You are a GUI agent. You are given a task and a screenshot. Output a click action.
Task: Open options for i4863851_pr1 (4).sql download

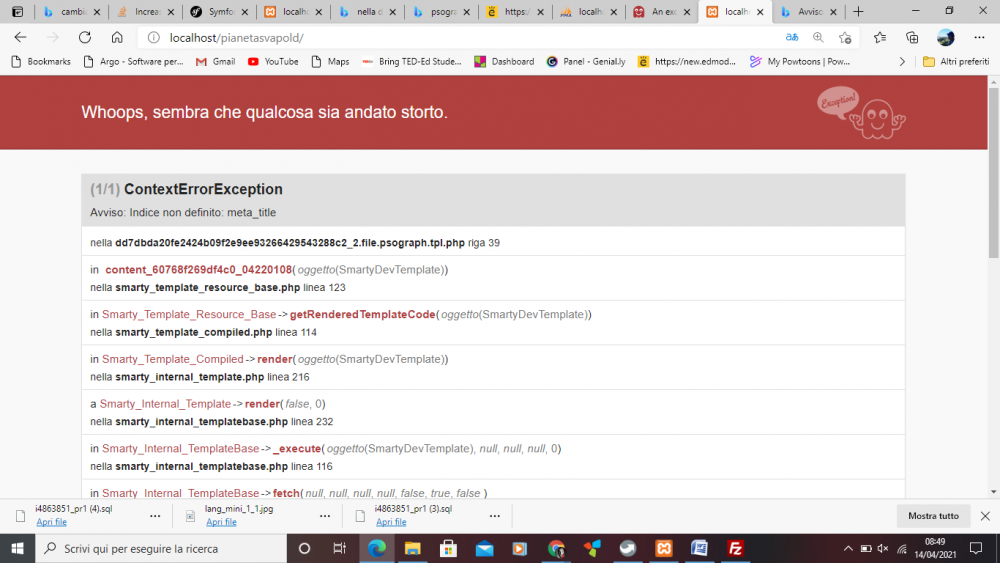click(155, 516)
